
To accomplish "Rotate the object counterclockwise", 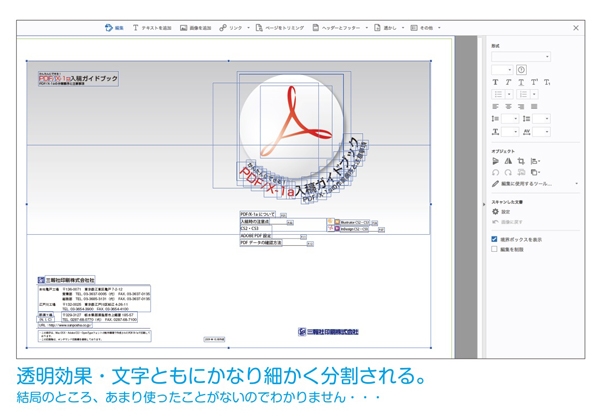I will tap(495, 173).
